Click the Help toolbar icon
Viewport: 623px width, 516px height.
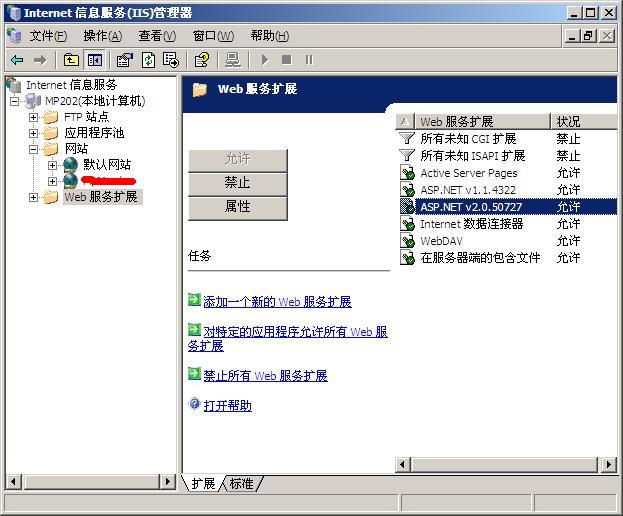point(202,60)
